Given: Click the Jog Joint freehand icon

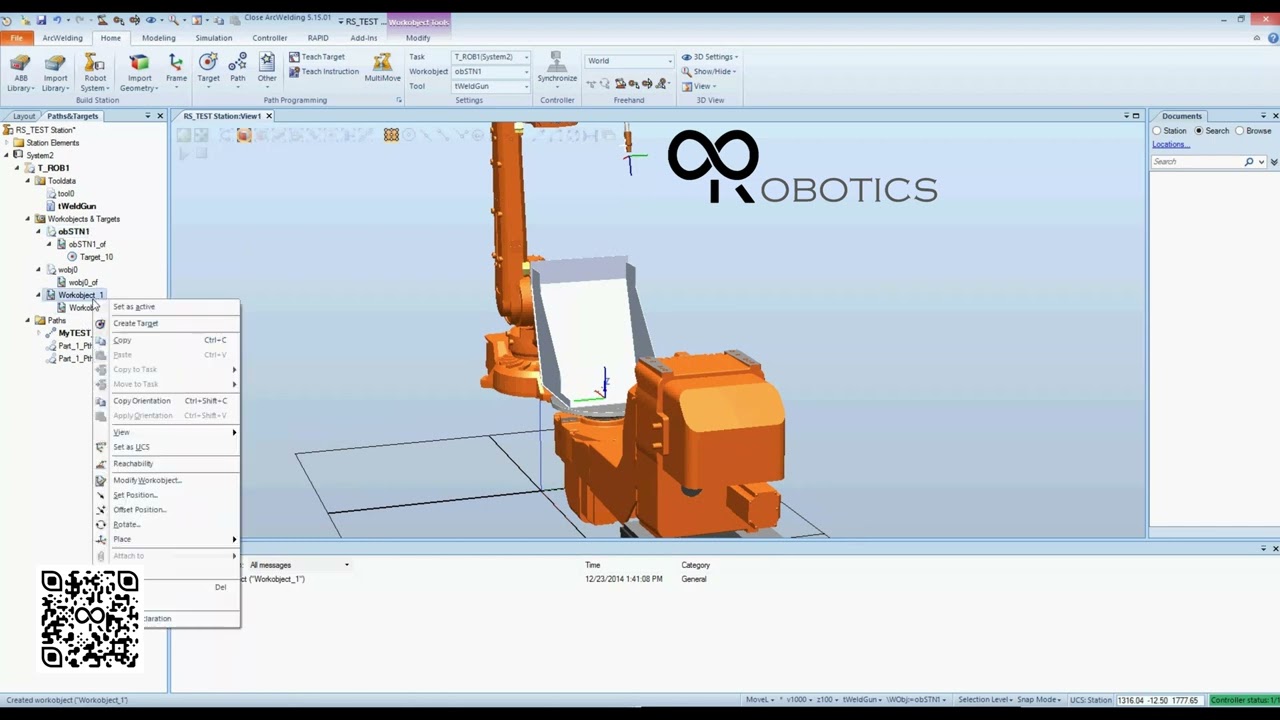Looking at the screenshot, I should pos(620,84).
